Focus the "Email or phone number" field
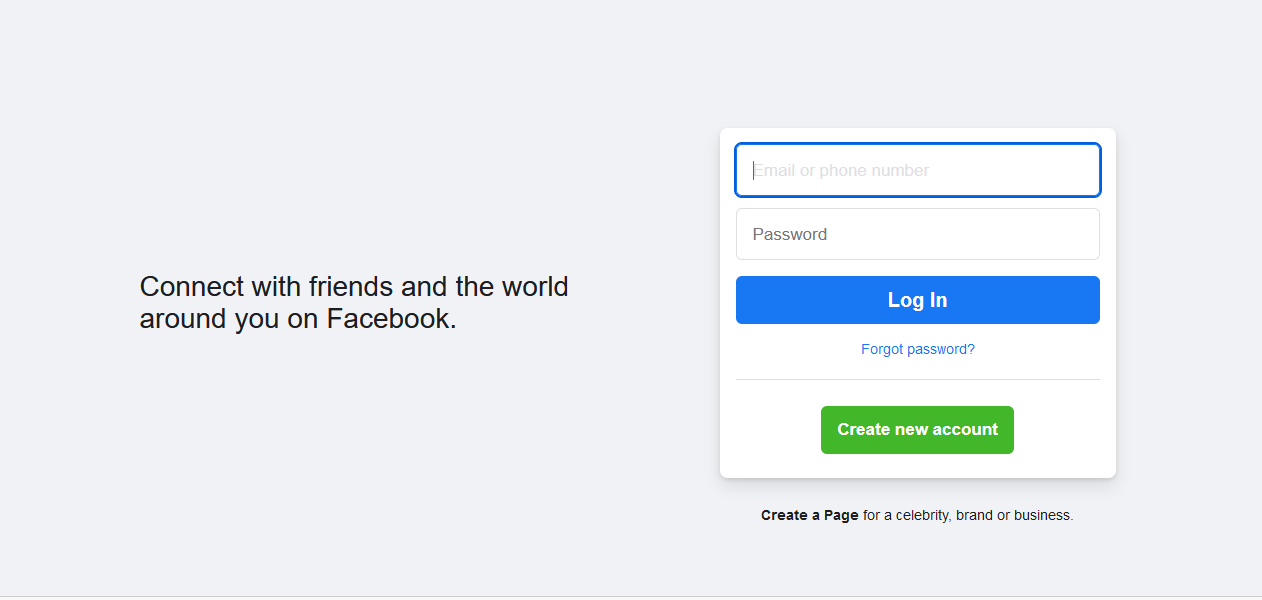The image size is (1262, 600). tap(917, 170)
